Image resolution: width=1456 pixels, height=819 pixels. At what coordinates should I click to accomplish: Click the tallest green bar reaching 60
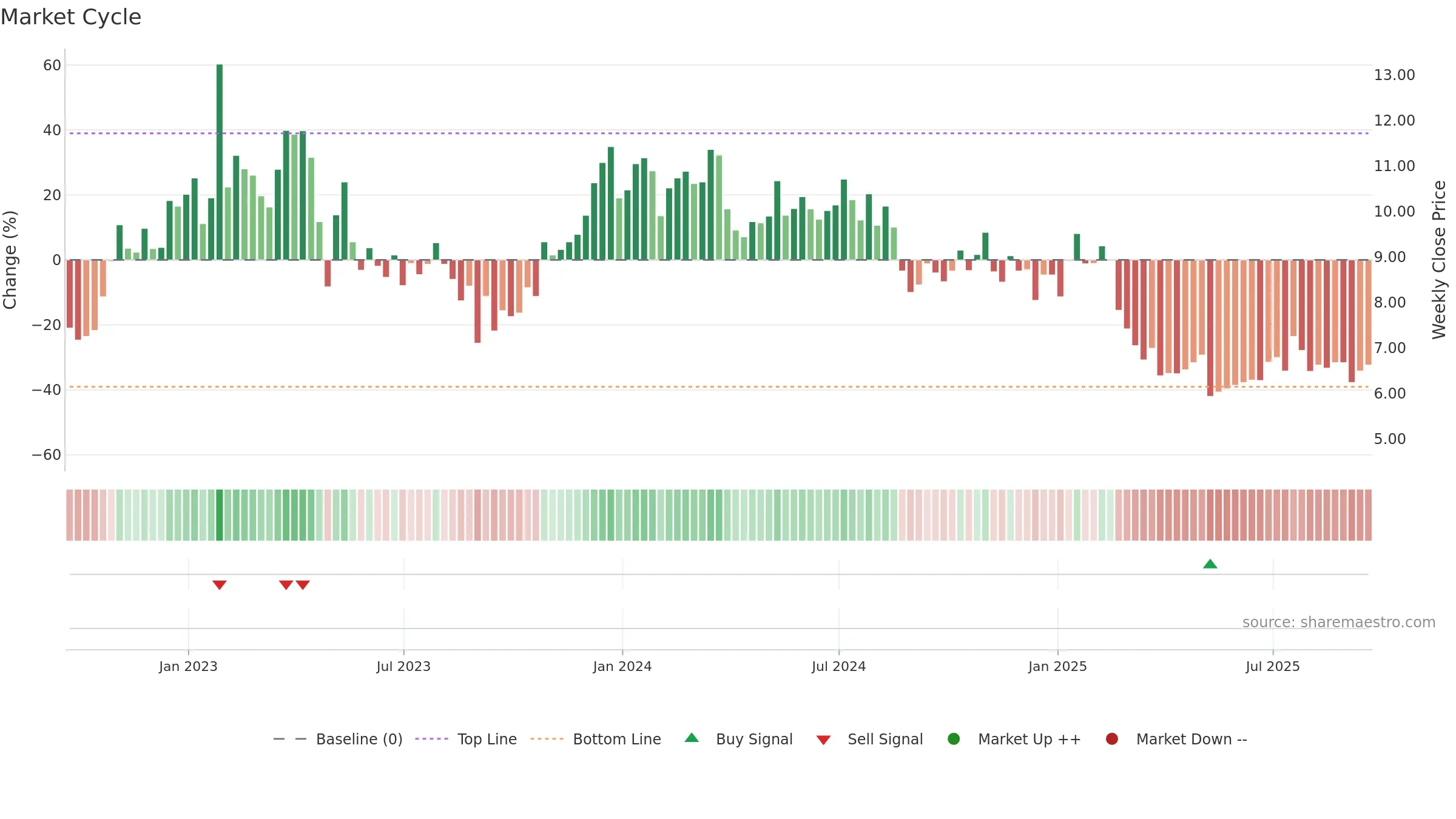tap(220, 162)
